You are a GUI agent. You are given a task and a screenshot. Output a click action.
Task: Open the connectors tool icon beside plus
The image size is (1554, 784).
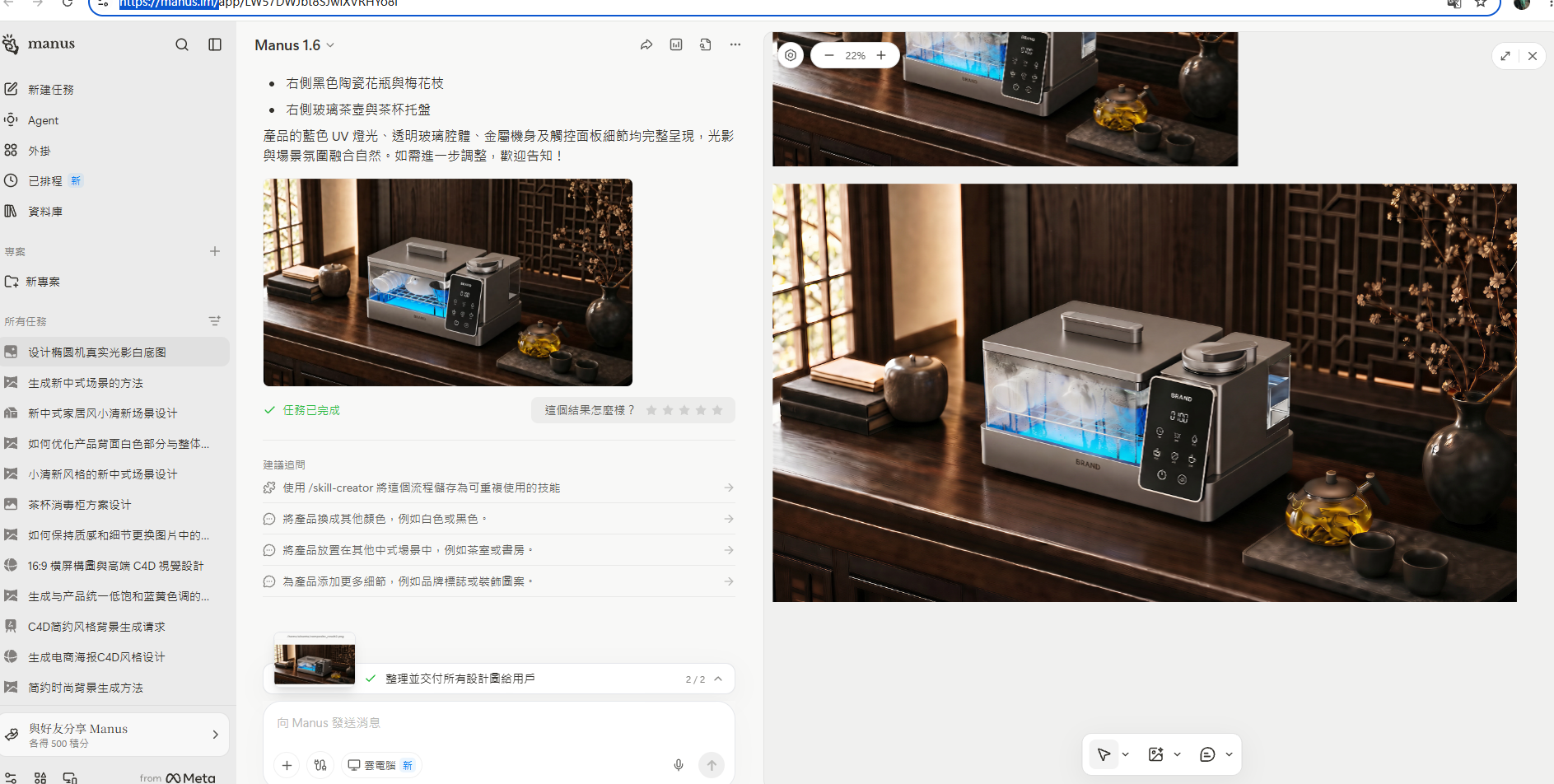click(x=320, y=765)
